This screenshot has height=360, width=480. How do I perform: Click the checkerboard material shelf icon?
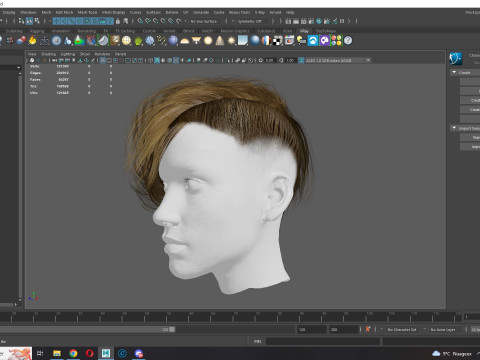pos(278,41)
